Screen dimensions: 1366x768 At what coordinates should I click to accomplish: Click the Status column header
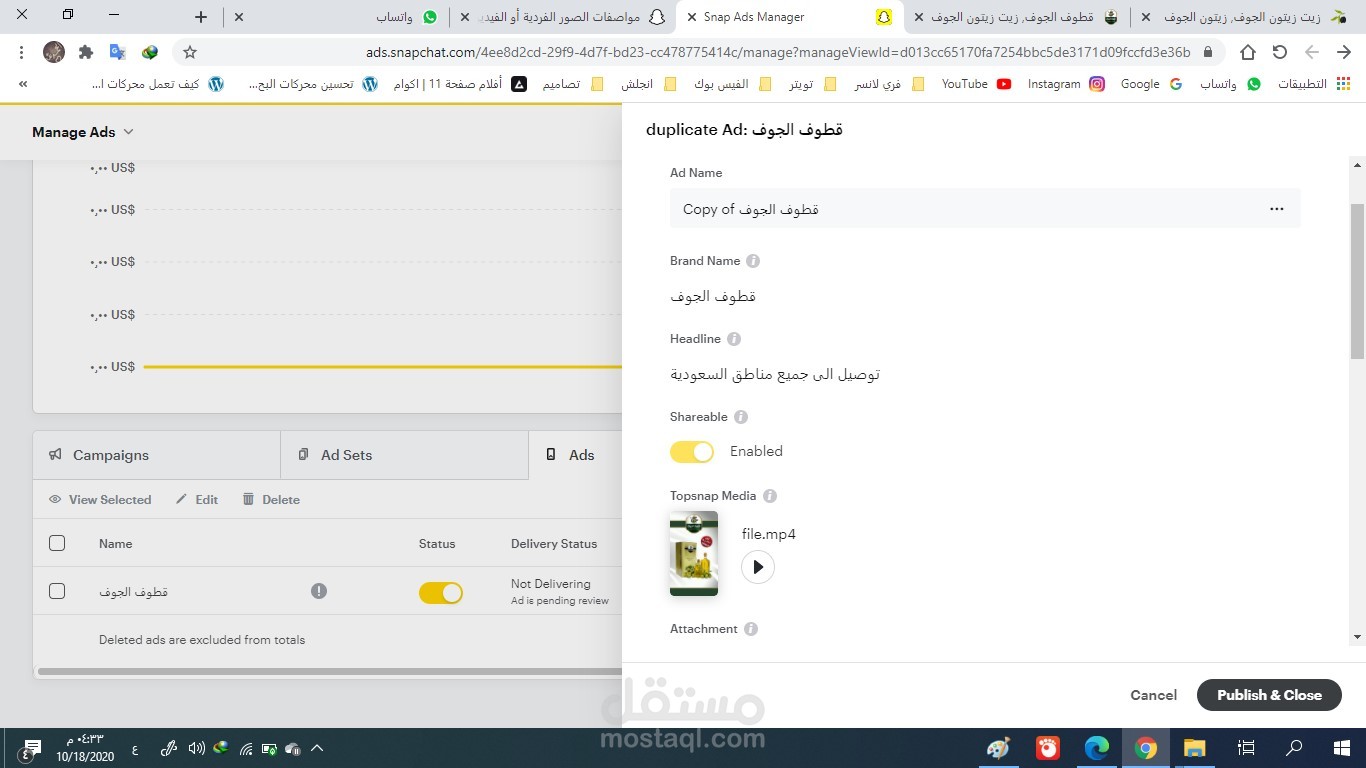tap(437, 544)
